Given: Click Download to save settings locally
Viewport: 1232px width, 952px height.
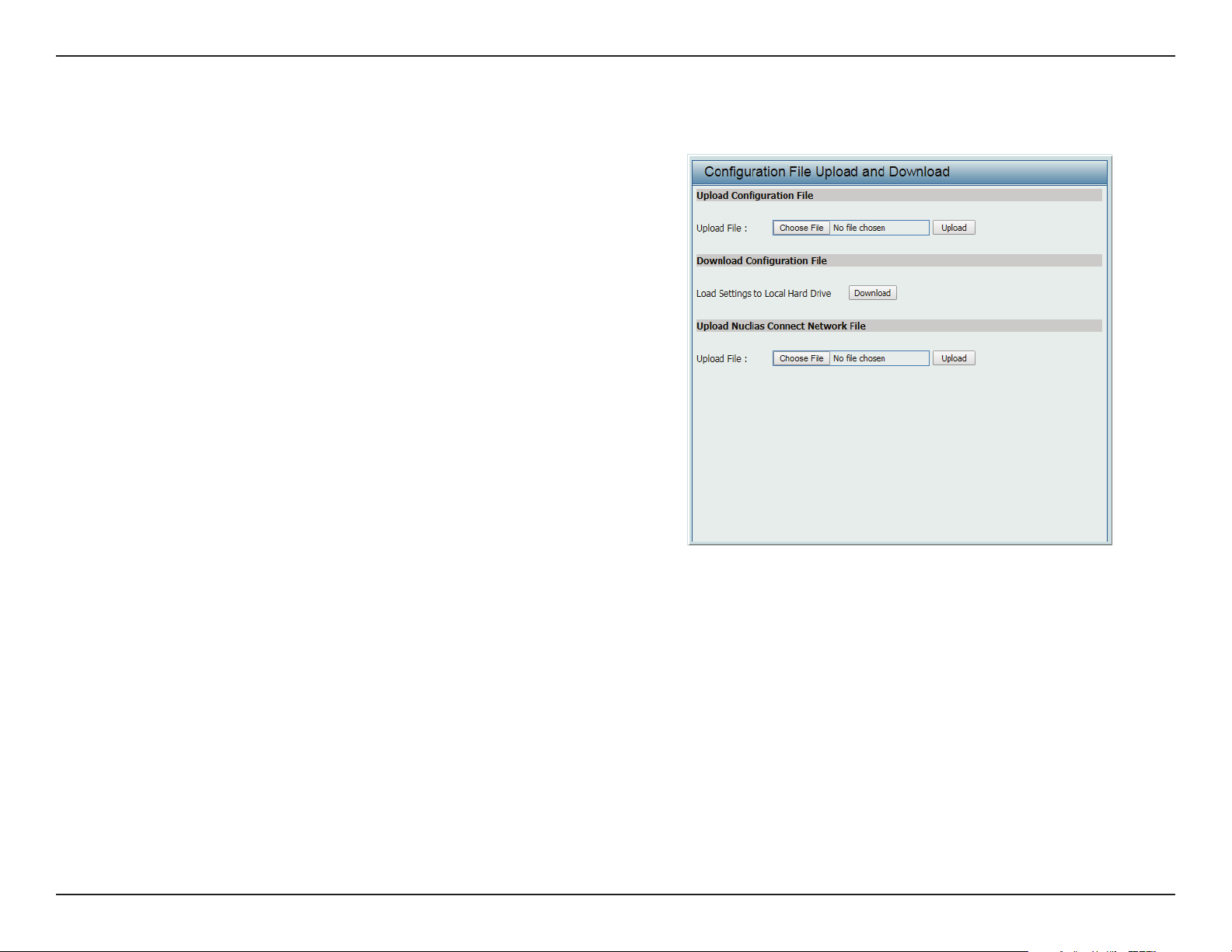Looking at the screenshot, I should (872, 293).
